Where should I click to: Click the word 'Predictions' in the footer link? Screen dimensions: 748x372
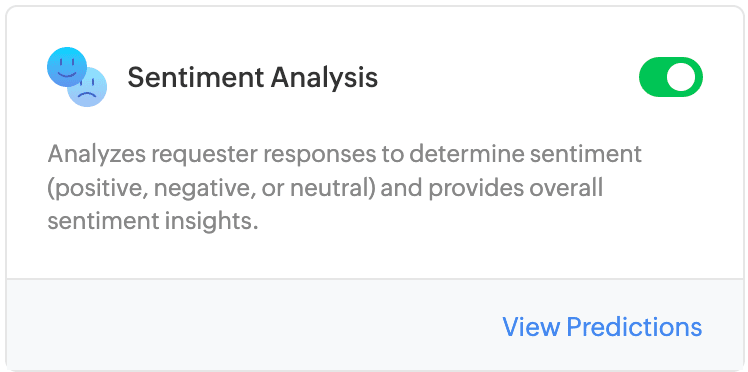click(634, 327)
